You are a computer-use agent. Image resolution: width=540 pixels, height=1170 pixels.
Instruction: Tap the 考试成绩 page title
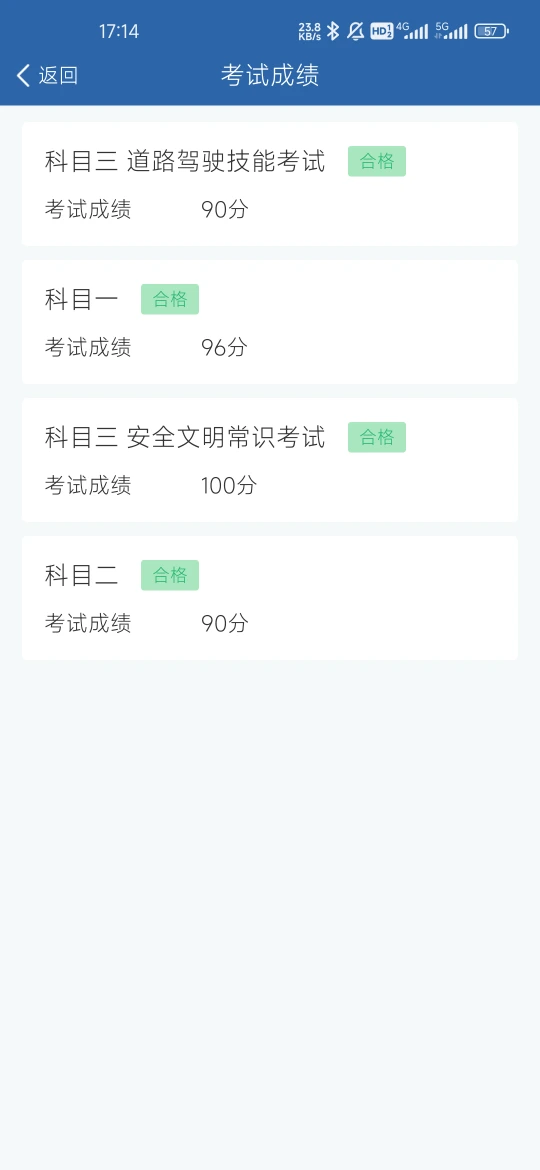(x=270, y=75)
